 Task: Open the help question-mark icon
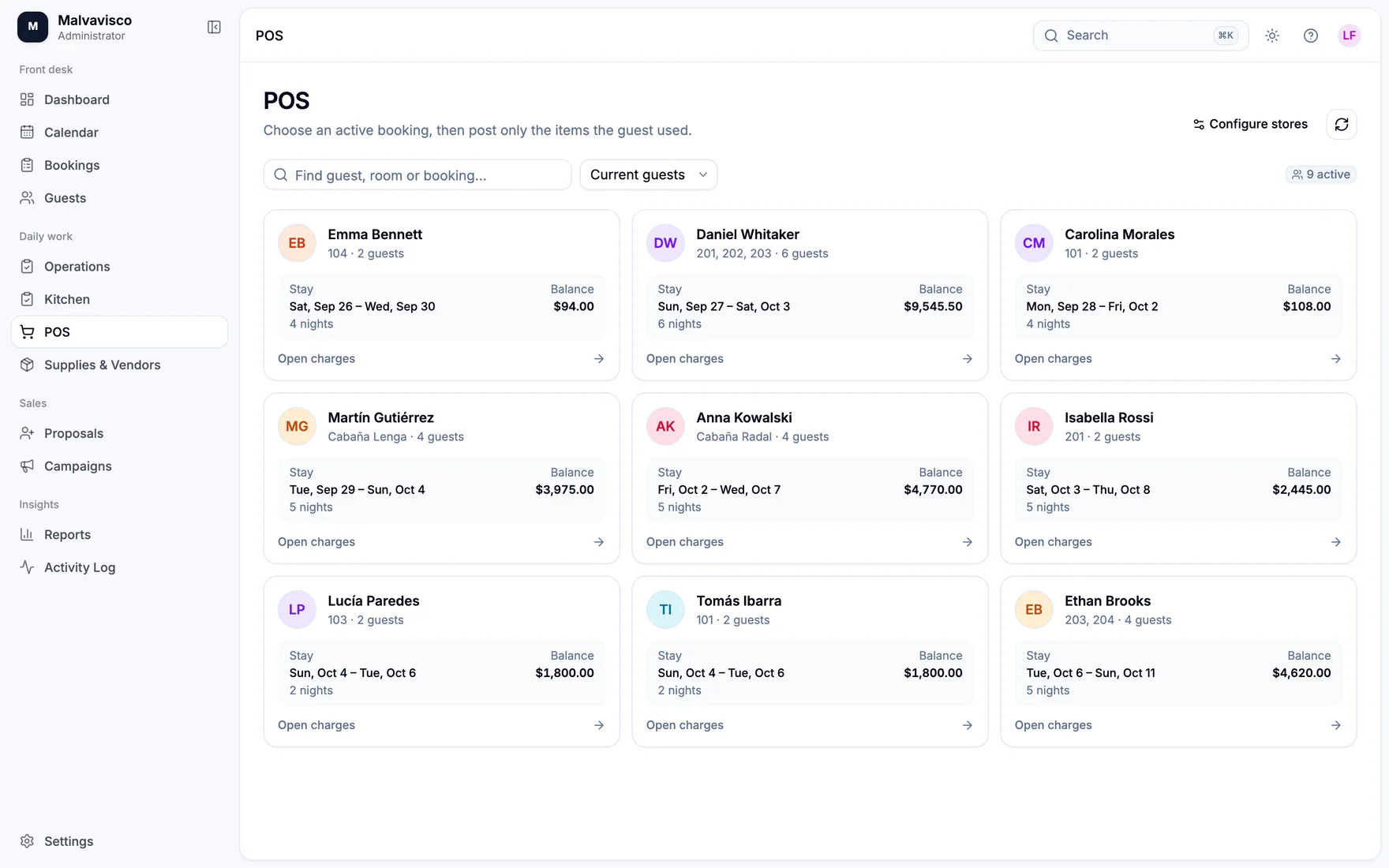tap(1311, 36)
